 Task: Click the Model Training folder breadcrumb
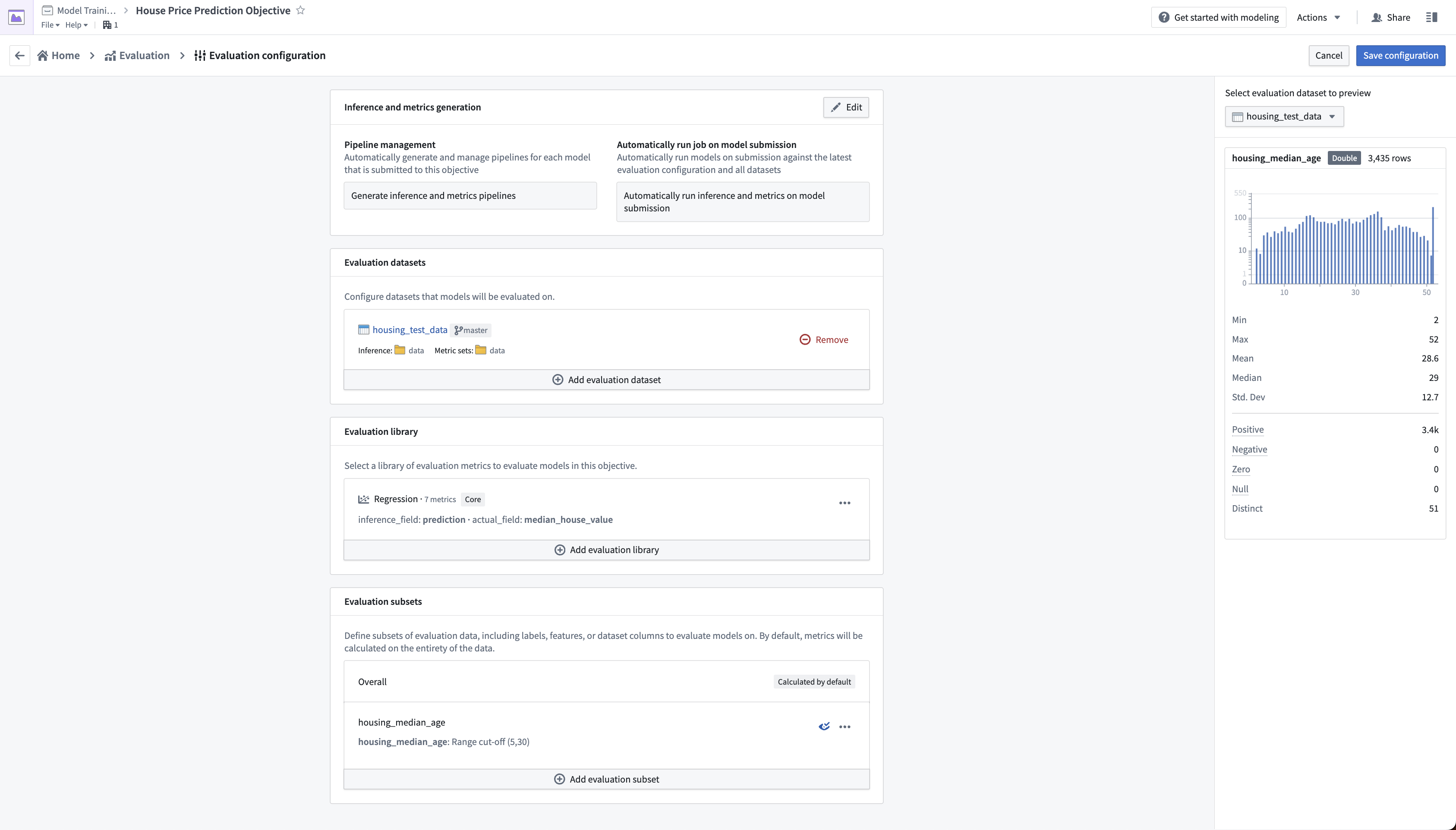(x=79, y=10)
